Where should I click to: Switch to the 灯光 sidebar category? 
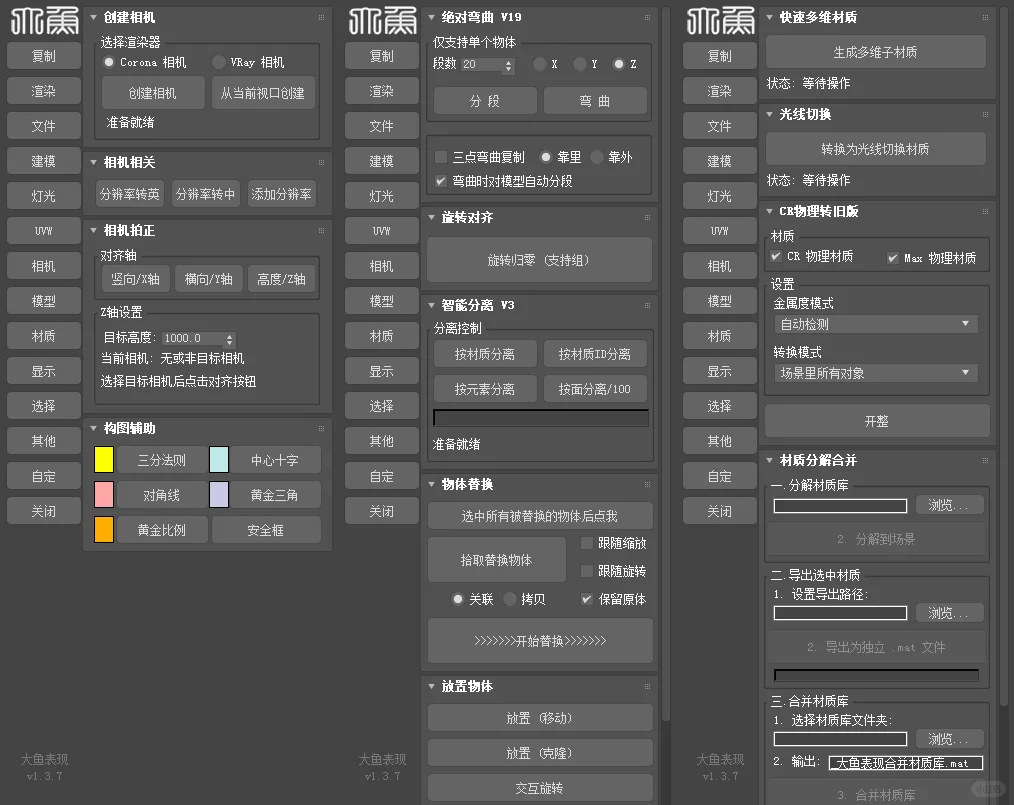point(43,195)
